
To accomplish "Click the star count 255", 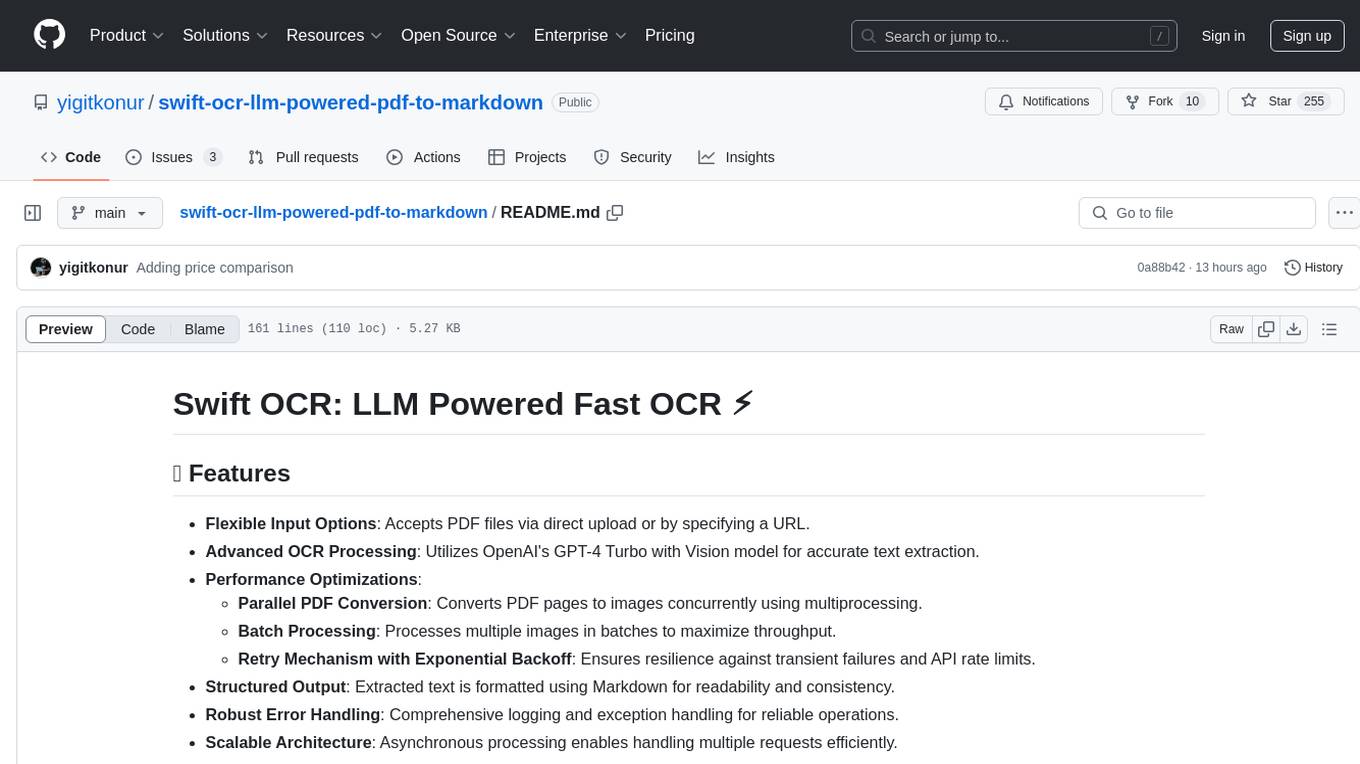I will click(1314, 101).
